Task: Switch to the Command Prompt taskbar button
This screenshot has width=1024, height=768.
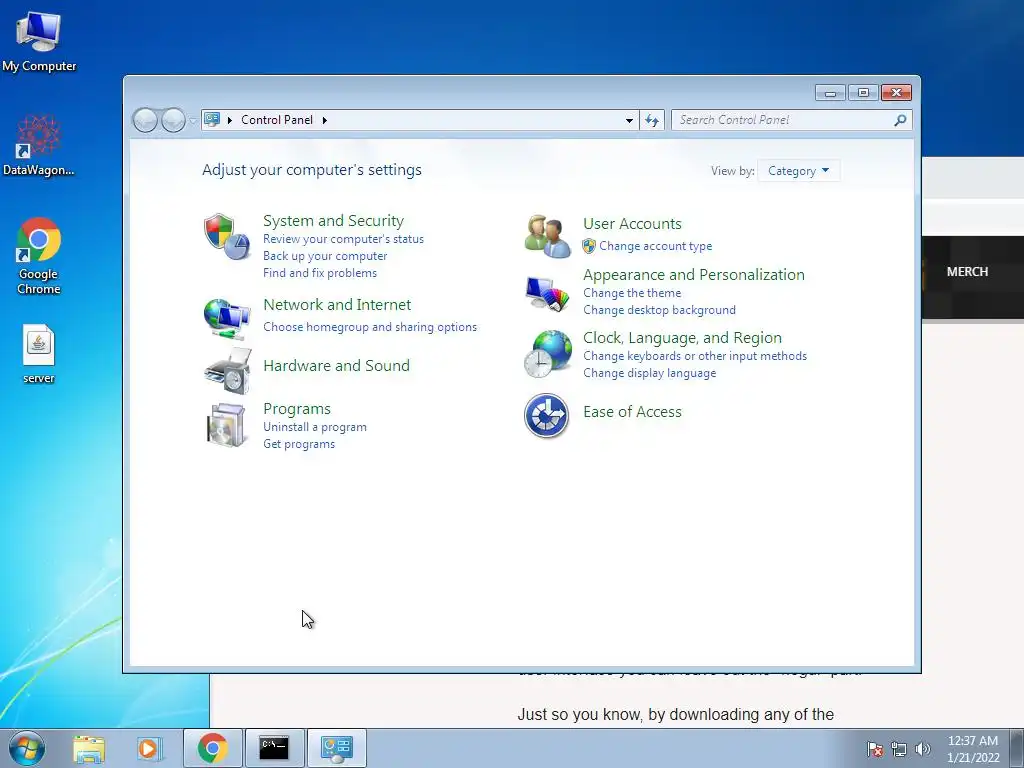Action: coord(274,748)
